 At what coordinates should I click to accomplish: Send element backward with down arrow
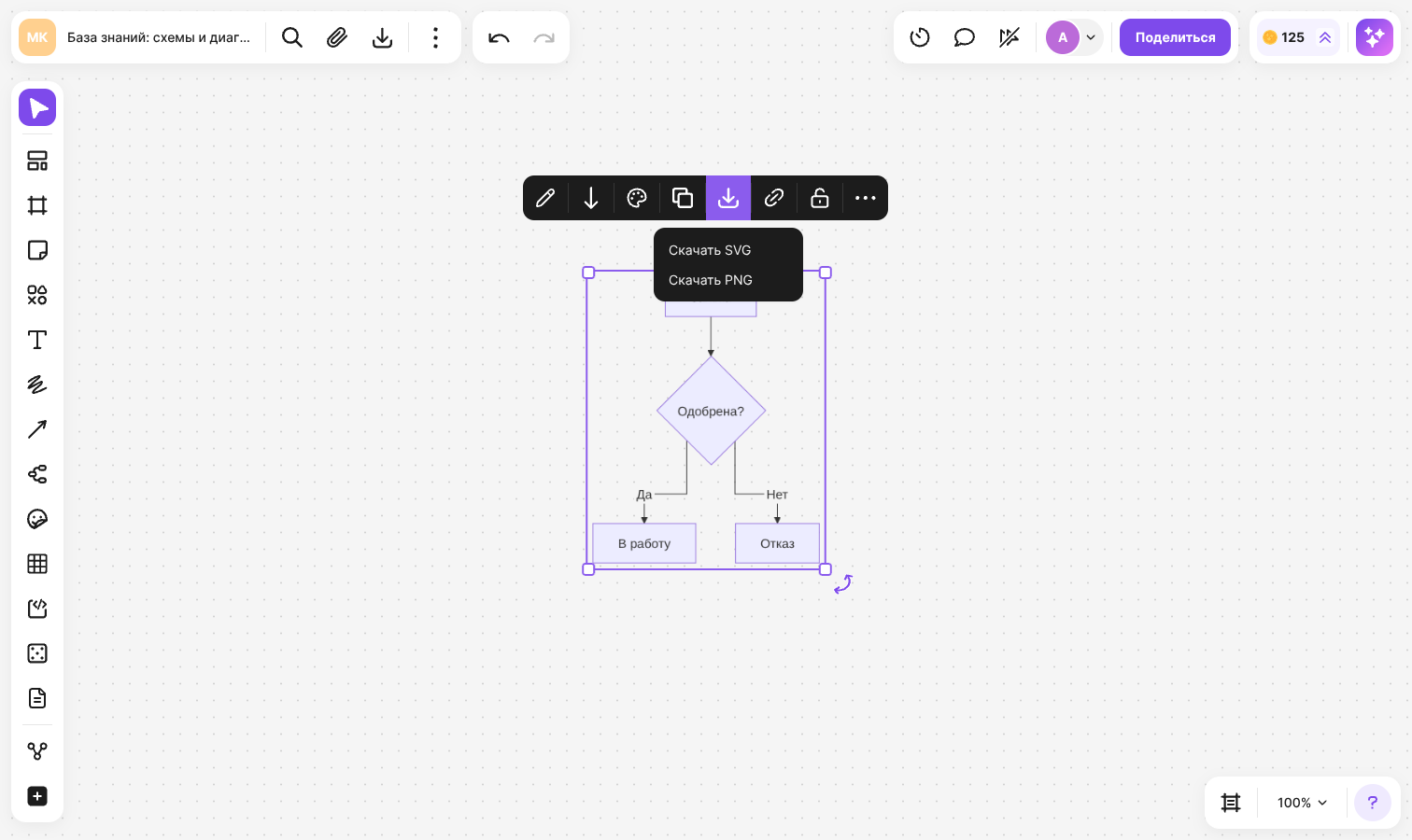[x=591, y=198]
